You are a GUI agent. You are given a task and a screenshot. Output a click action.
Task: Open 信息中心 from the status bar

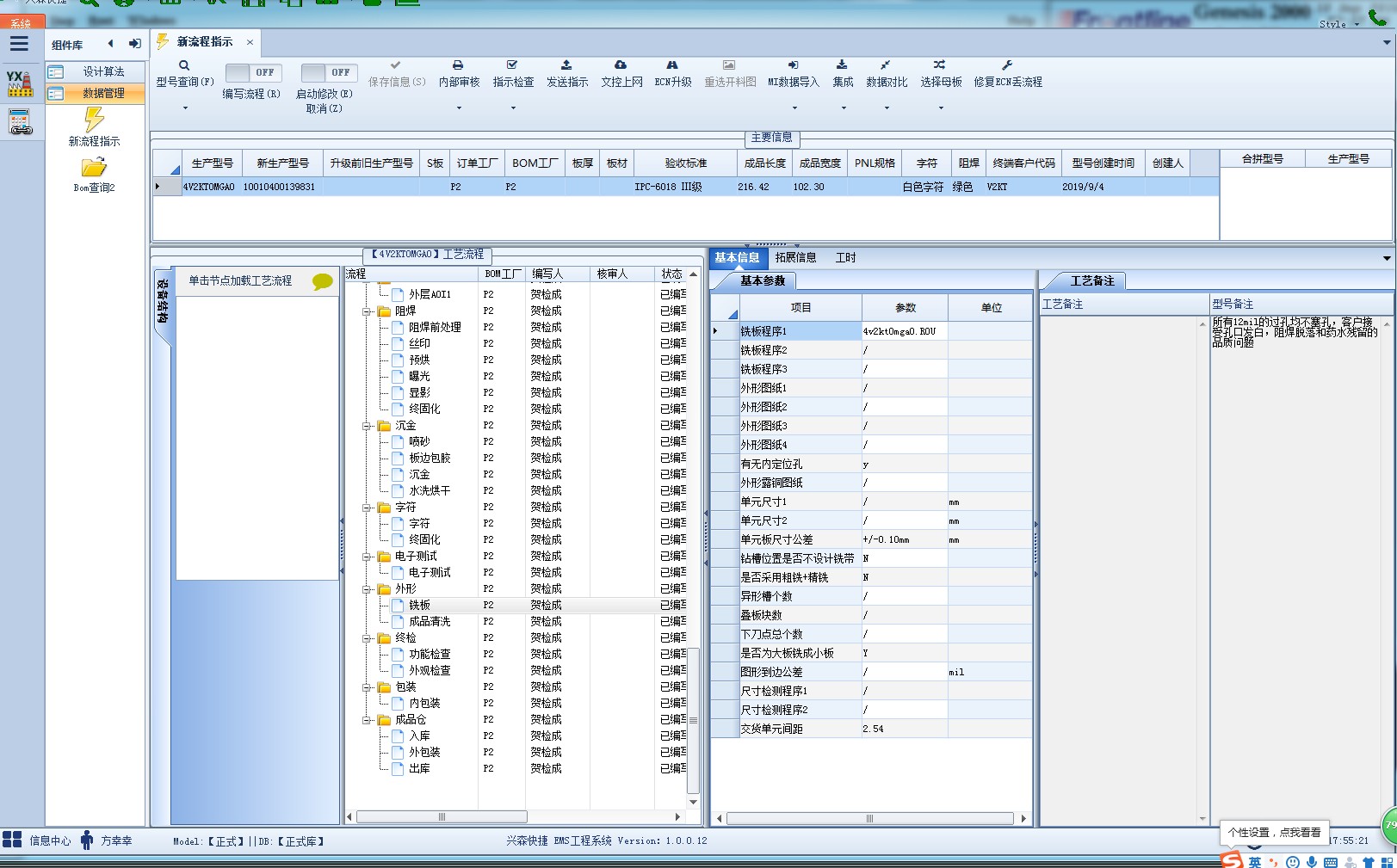point(37,840)
